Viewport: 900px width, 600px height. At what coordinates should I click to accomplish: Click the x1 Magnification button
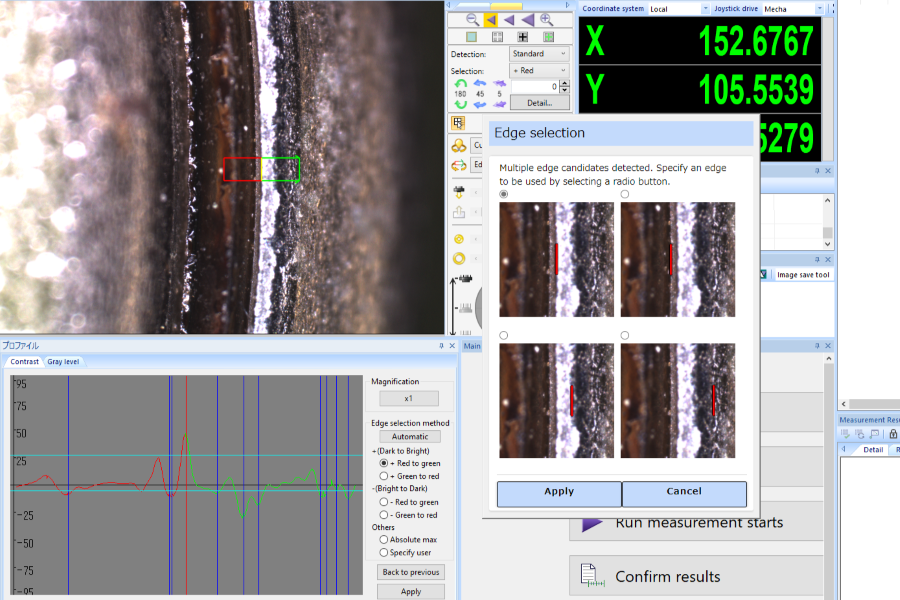point(408,398)
